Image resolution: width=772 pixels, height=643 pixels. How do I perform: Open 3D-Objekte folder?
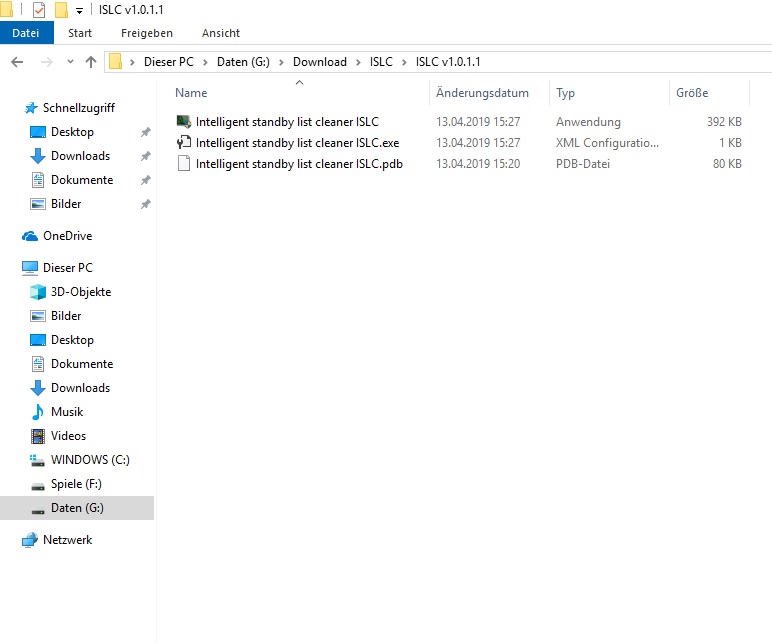[x=81, y=292]
